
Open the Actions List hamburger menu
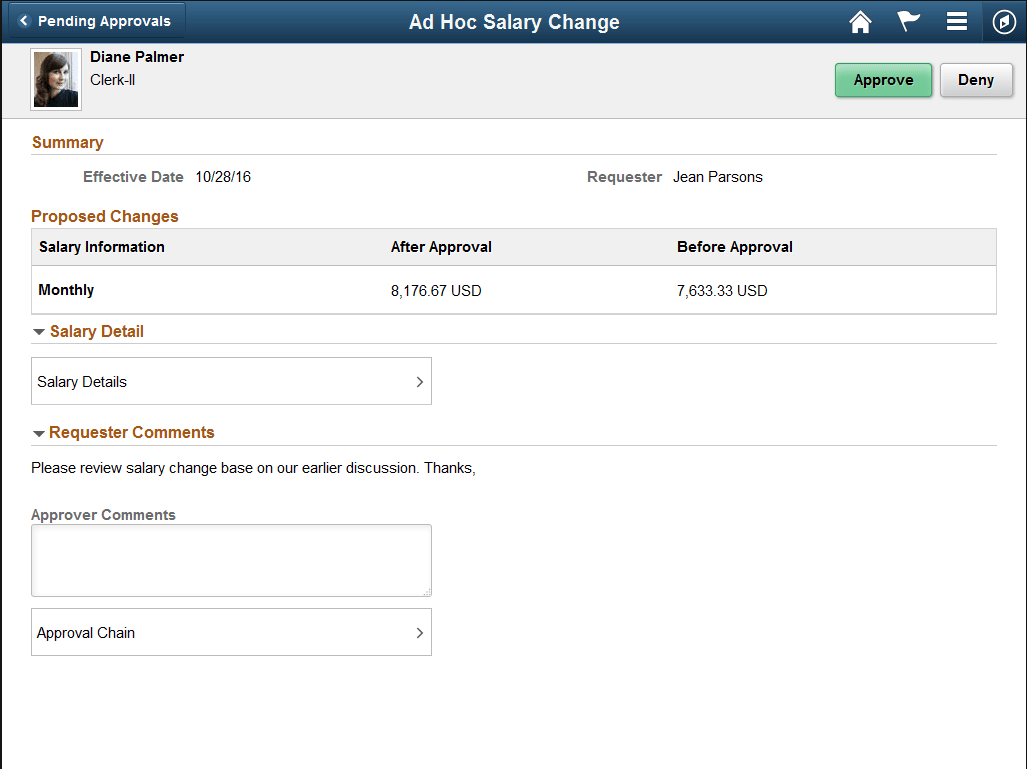pyautogui.click(x=956, y=21)
